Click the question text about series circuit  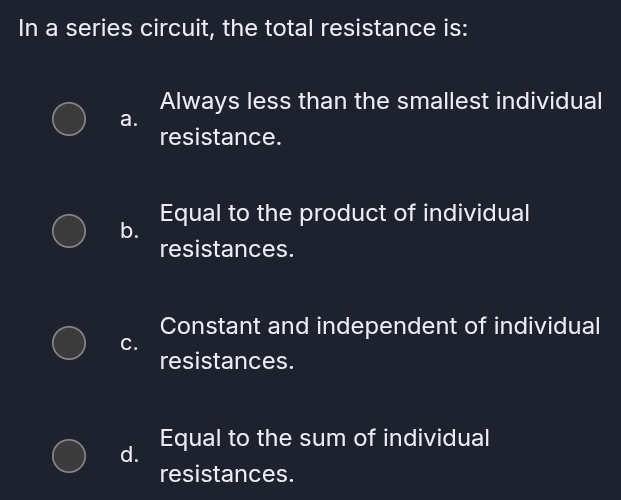click(243, 28)
